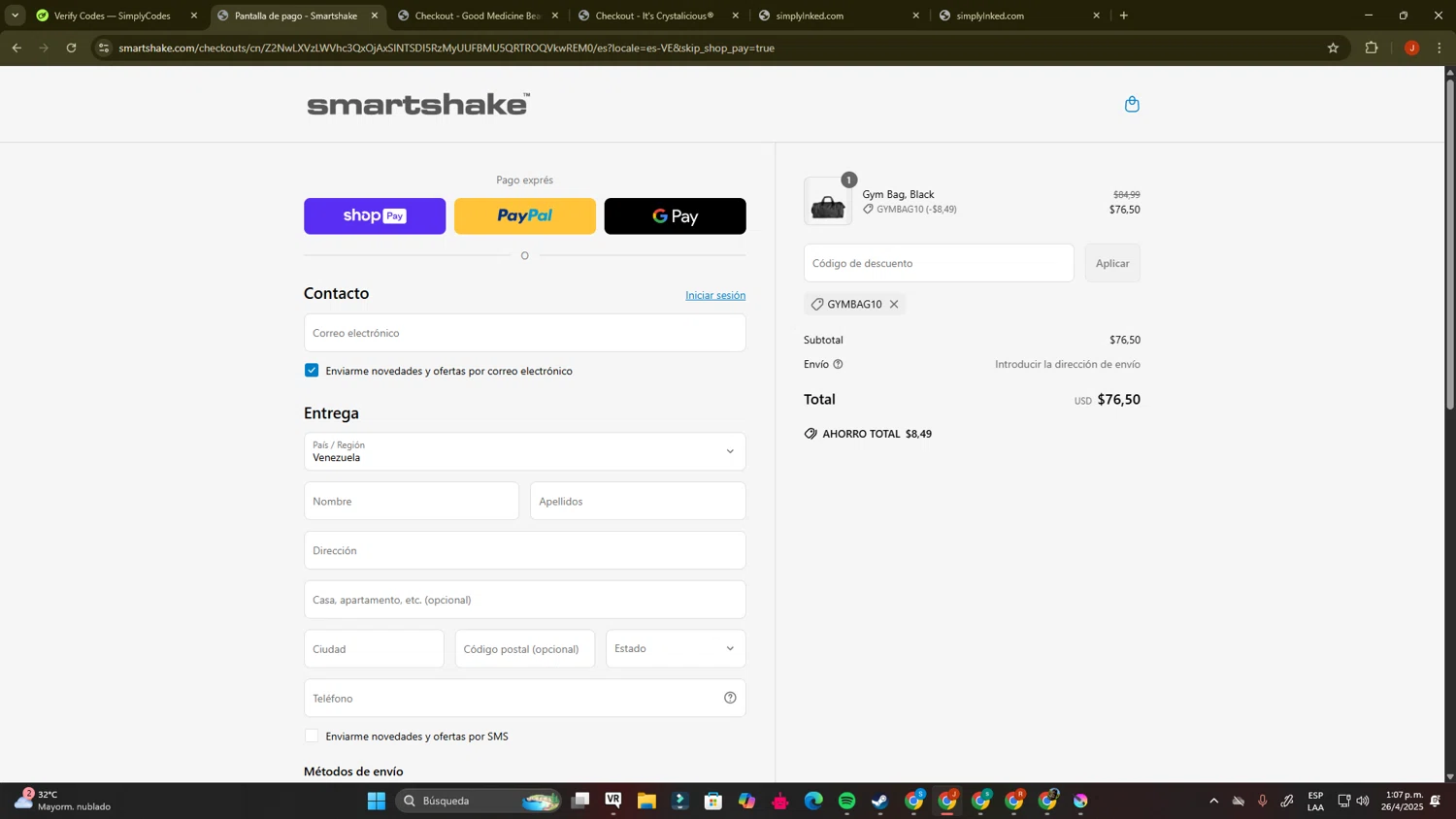This screenshot has width=1456, height=819.
Task: Click the phone field help icon
Action: (730, 698)
